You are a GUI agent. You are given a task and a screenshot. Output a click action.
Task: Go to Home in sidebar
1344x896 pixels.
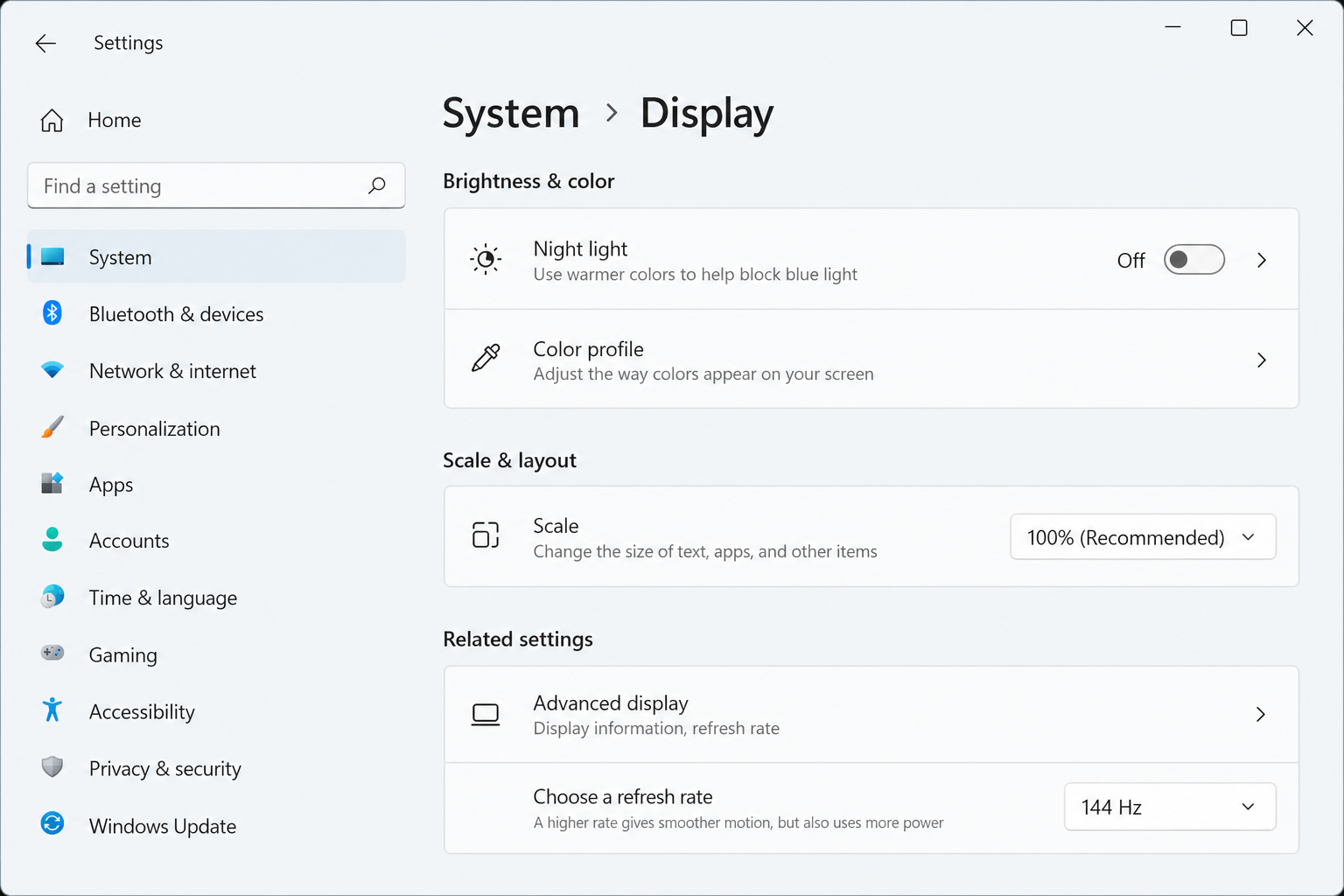(216, 120)
